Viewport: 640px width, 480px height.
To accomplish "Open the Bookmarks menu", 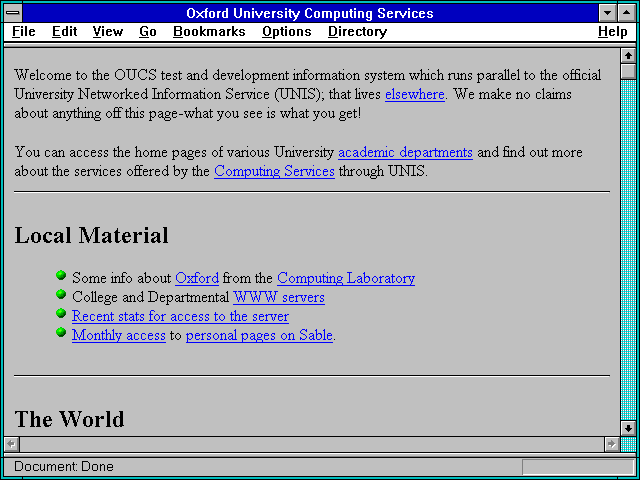I will (209, 32).
